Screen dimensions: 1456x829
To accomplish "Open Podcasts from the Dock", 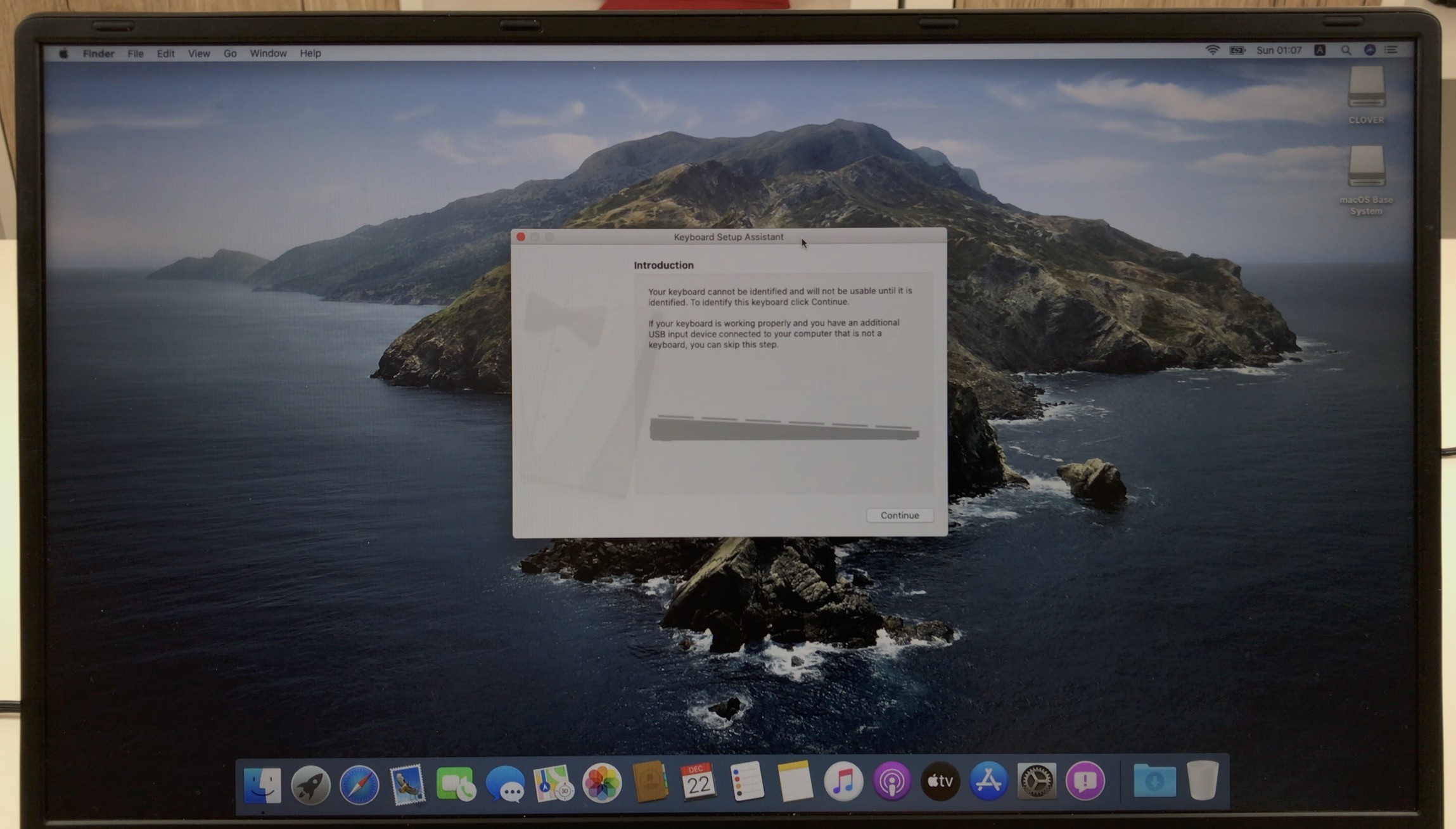I will click(x=891, y=781).
